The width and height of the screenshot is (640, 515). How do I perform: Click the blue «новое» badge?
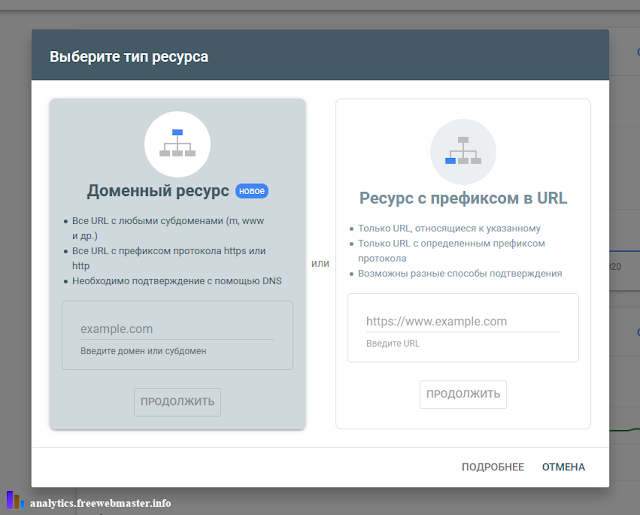click(x=252, y=191)
